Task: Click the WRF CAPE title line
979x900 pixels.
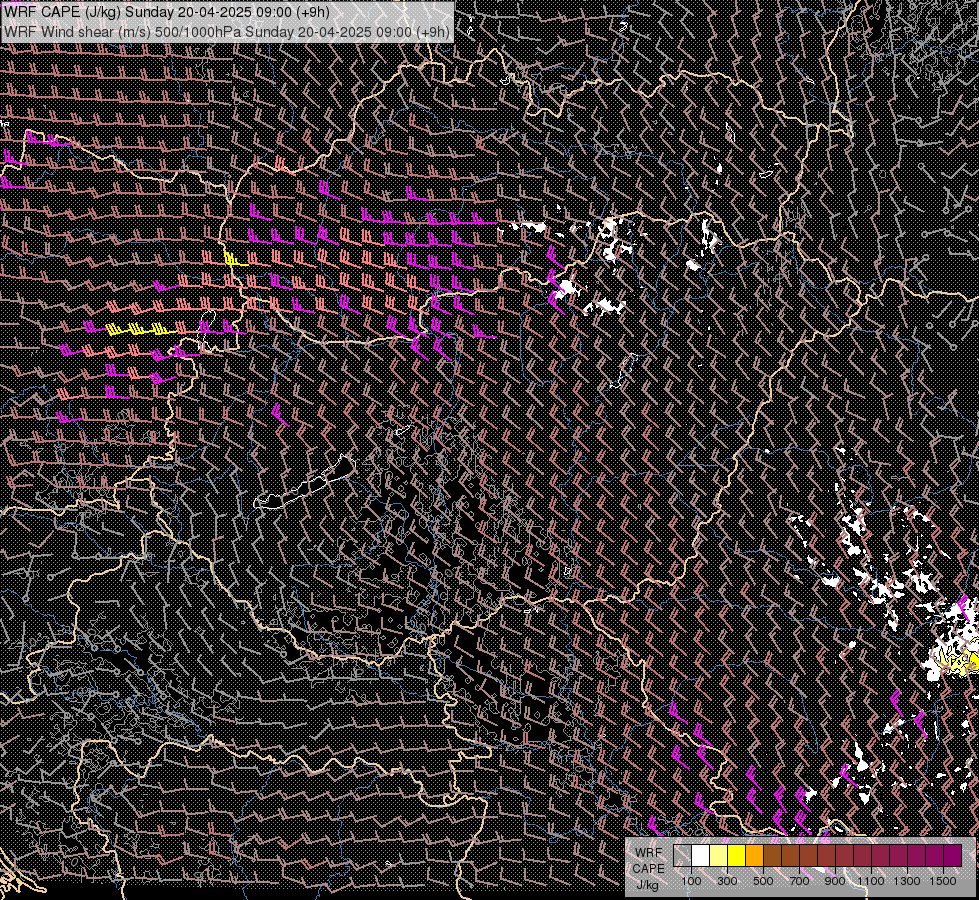Action: 167,12
